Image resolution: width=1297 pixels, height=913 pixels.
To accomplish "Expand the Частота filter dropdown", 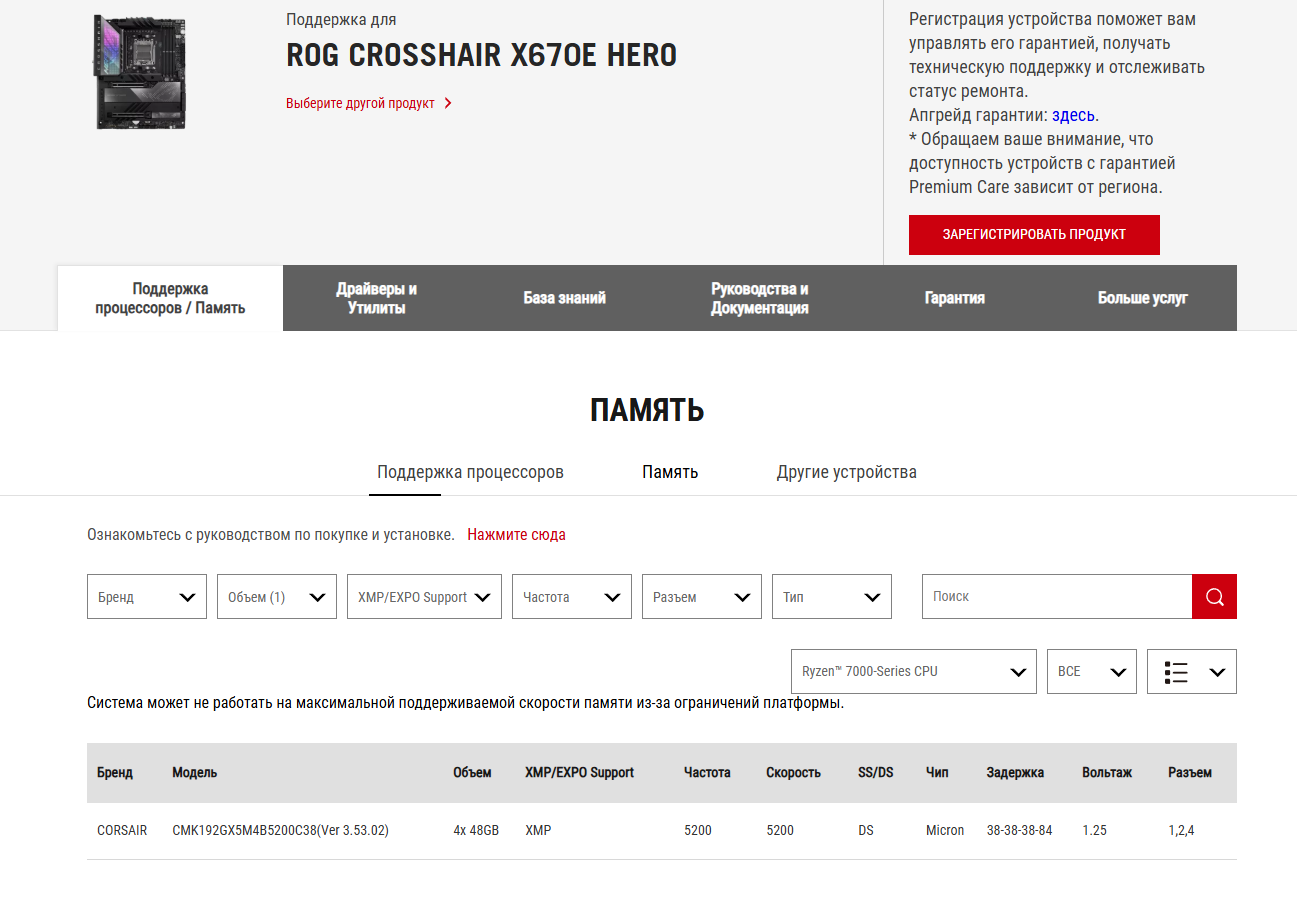I will 572,597.
